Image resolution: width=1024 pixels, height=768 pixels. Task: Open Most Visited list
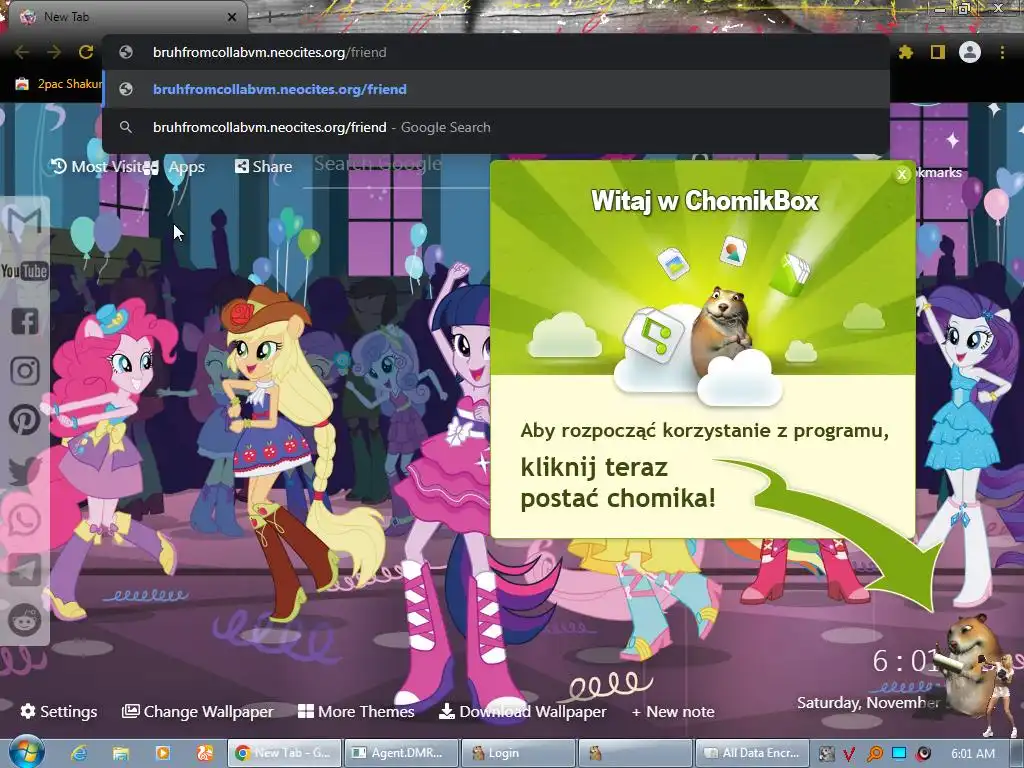[x=98, y=167]
